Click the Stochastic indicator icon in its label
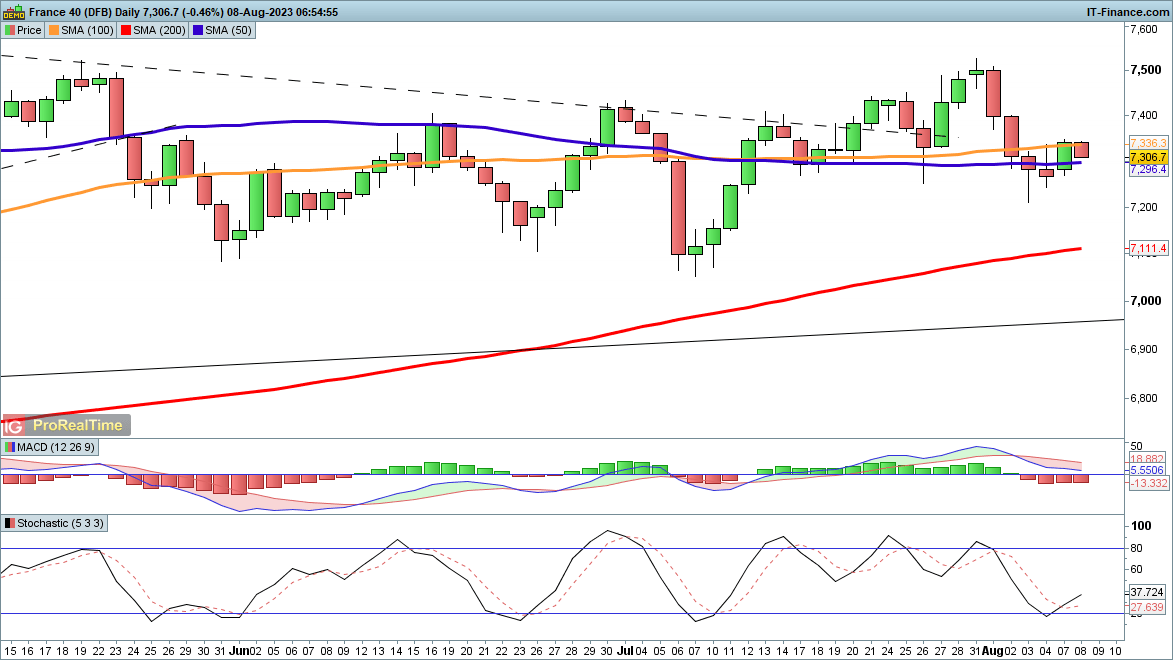 click(x=10, y=523)
